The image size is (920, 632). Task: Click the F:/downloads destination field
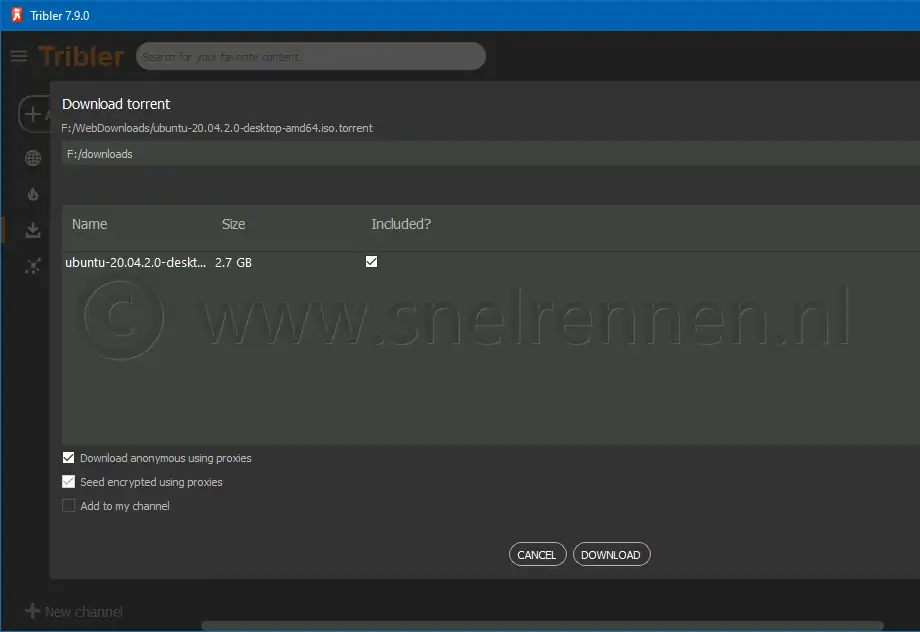[491, 154]
